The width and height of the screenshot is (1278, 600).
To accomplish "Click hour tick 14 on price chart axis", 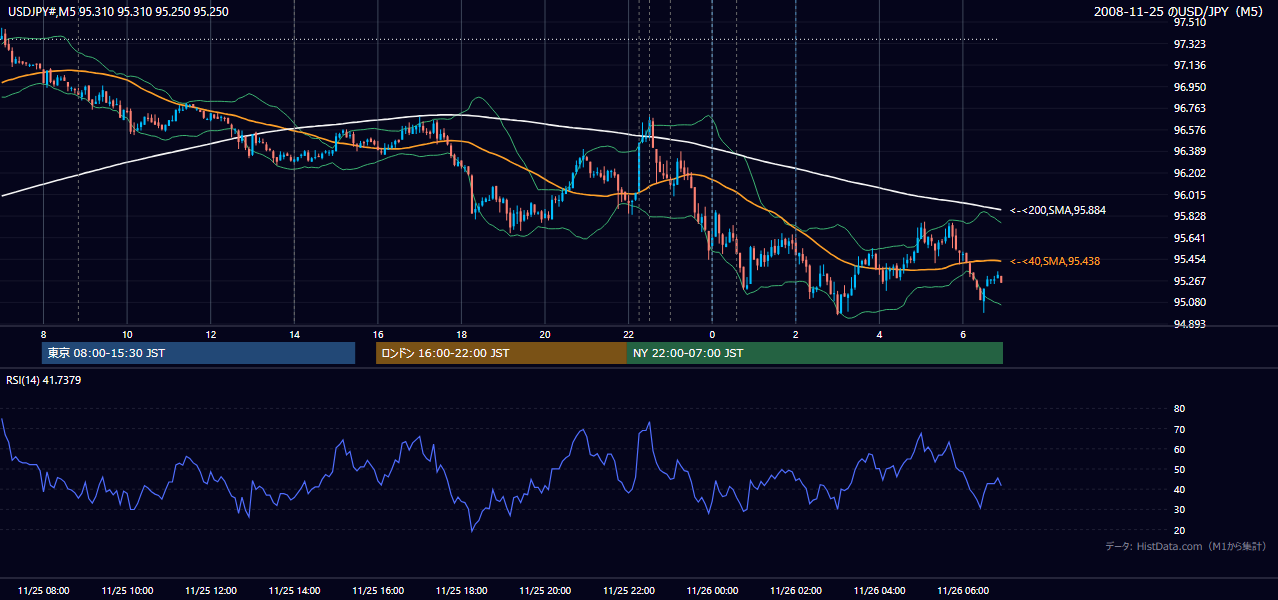I will pos(294,334).
